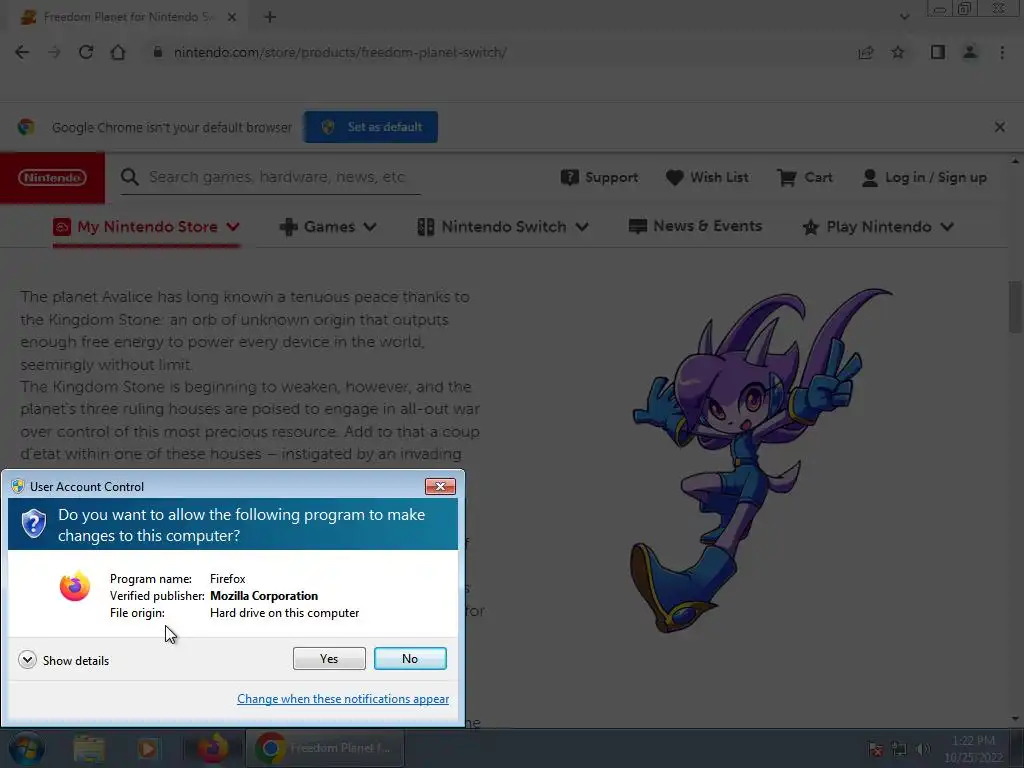1024x768 pixels.
Task: Open a new Chrome tab
Action: click(270, 17)
